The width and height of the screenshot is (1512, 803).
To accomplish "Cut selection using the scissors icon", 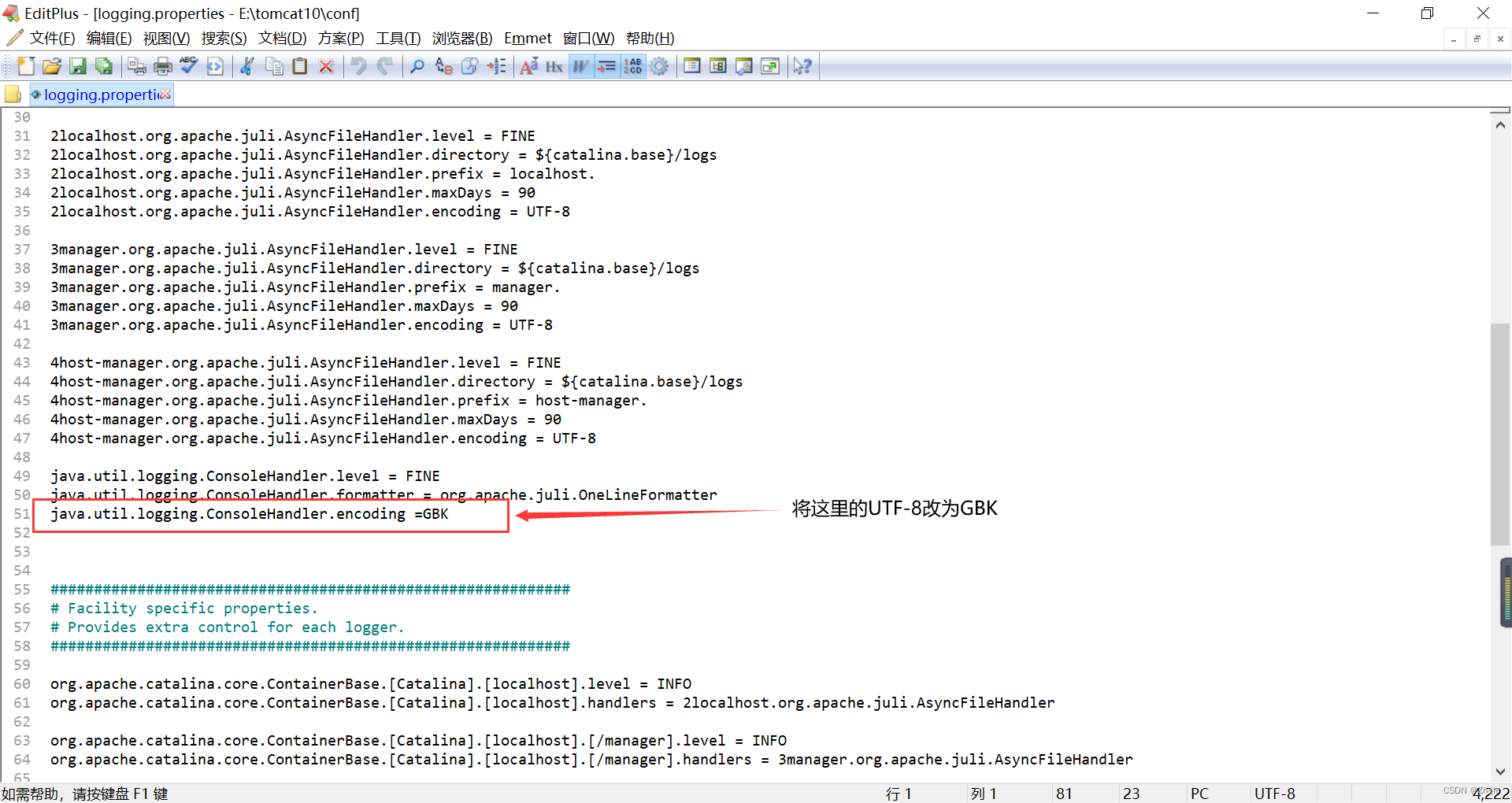I will tap(247, 66).
